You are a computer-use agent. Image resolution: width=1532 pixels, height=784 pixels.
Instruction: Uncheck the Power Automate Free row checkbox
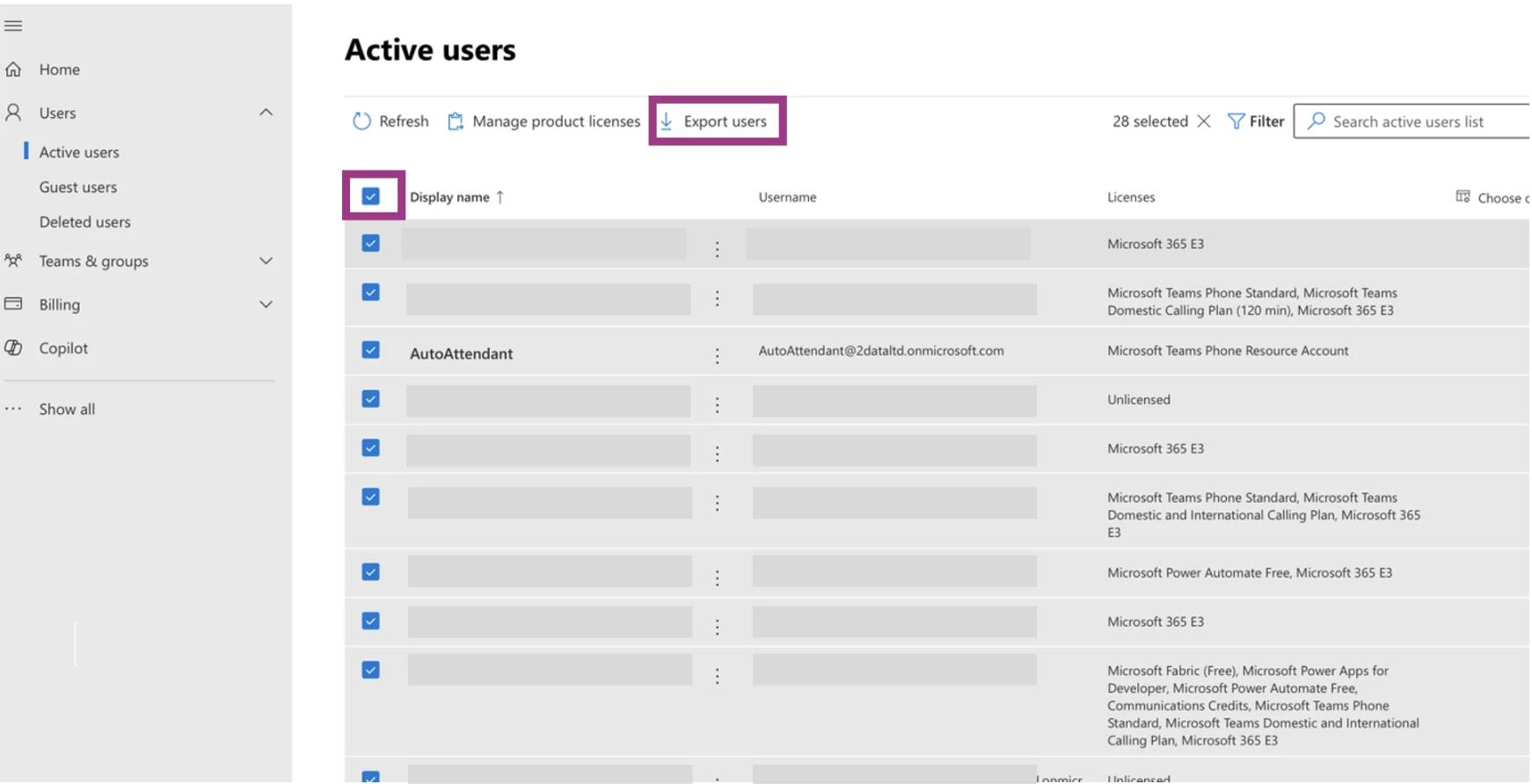(371, 571)
